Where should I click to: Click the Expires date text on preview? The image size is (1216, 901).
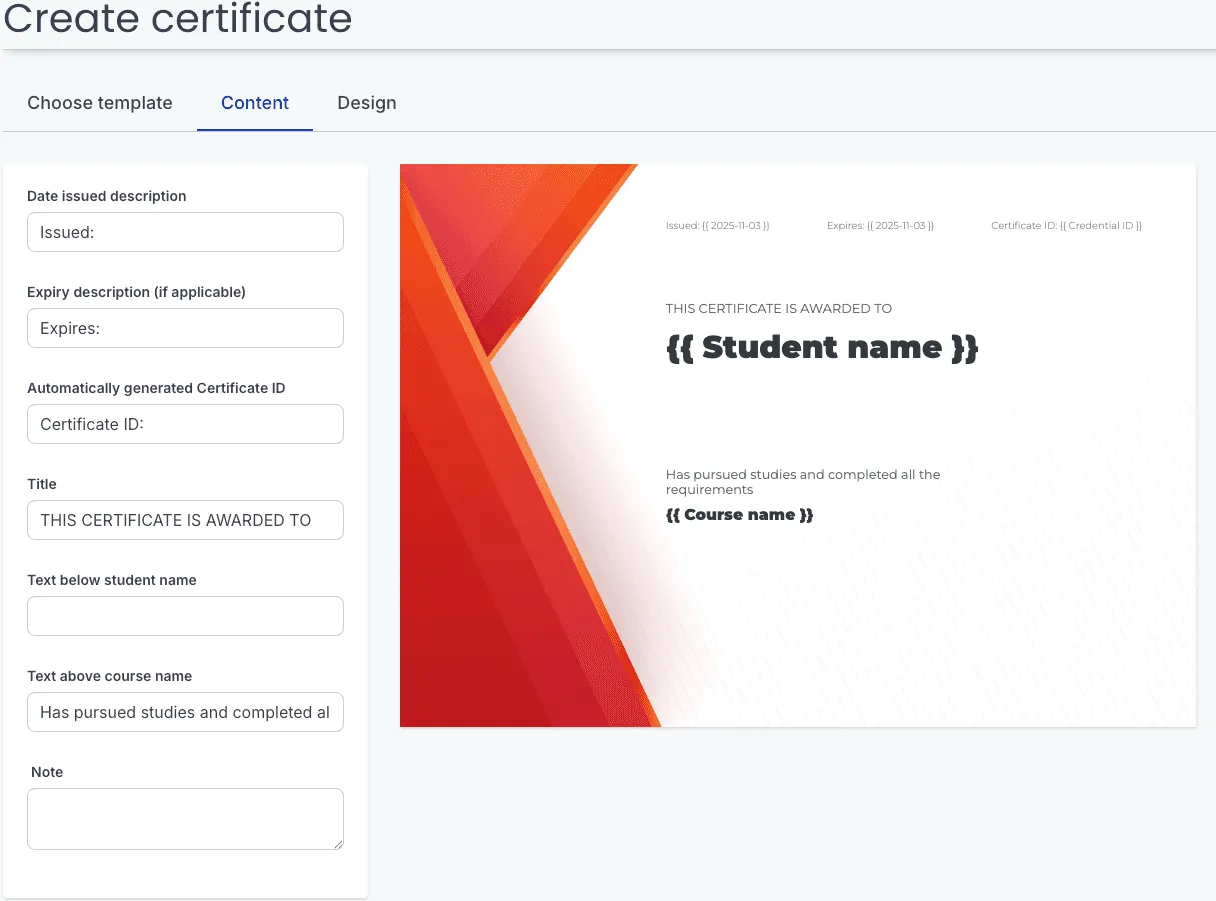point(880,226)
